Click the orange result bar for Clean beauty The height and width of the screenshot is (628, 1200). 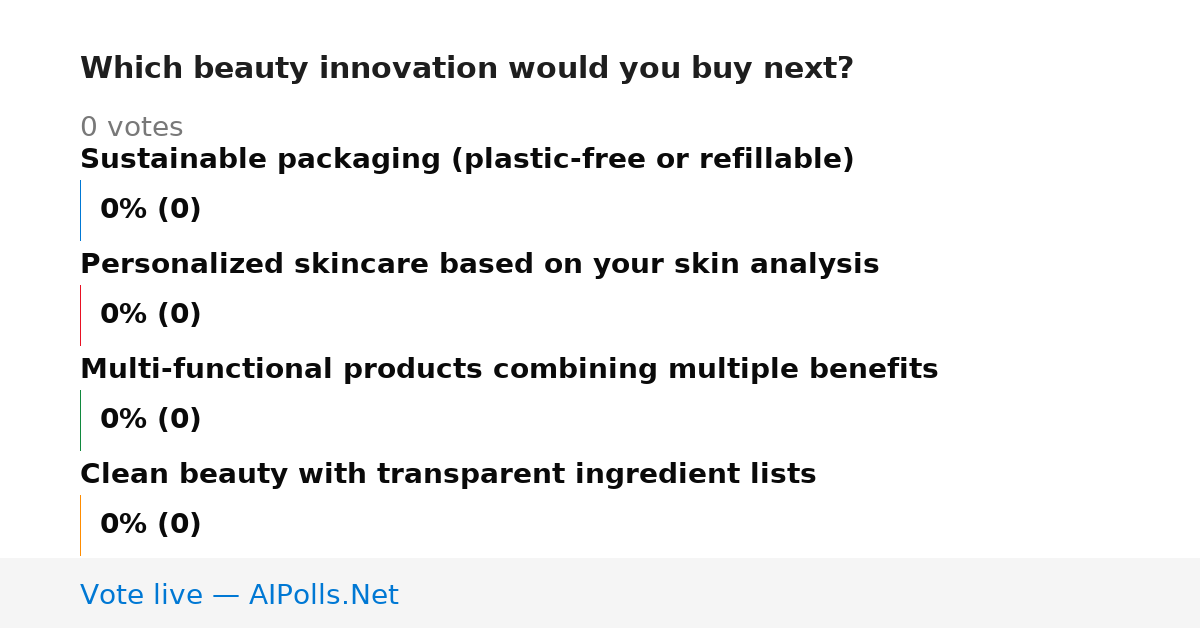(81, 525)
